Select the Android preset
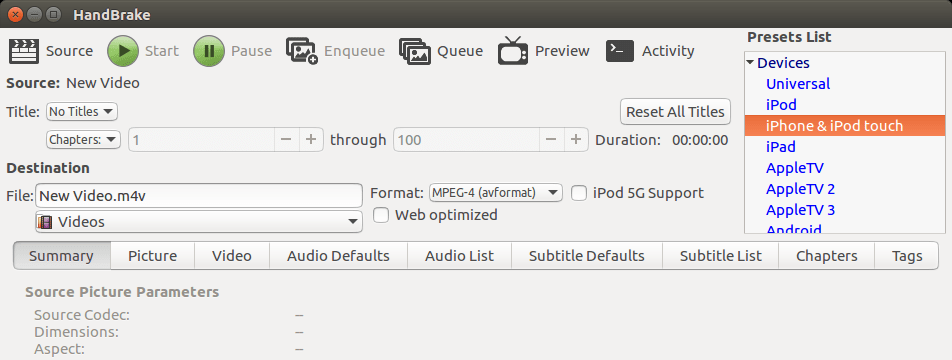 coord(794,229)
